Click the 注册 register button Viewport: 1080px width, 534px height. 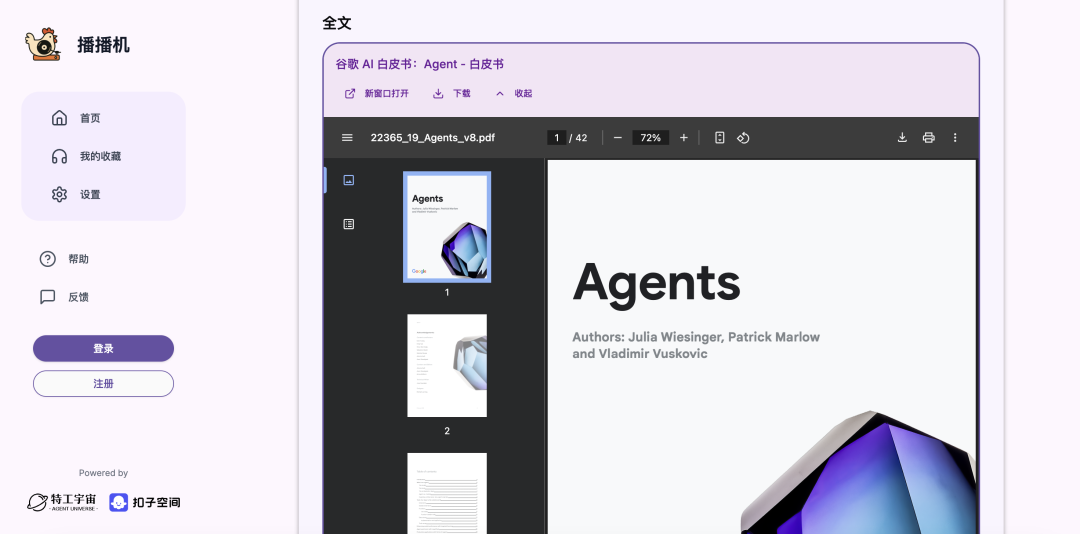[x=103, y=384]
